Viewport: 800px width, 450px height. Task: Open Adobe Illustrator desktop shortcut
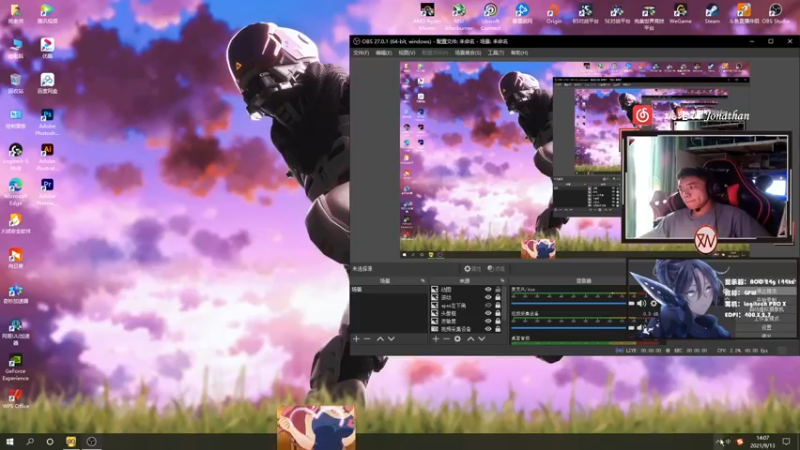(47, 157)
